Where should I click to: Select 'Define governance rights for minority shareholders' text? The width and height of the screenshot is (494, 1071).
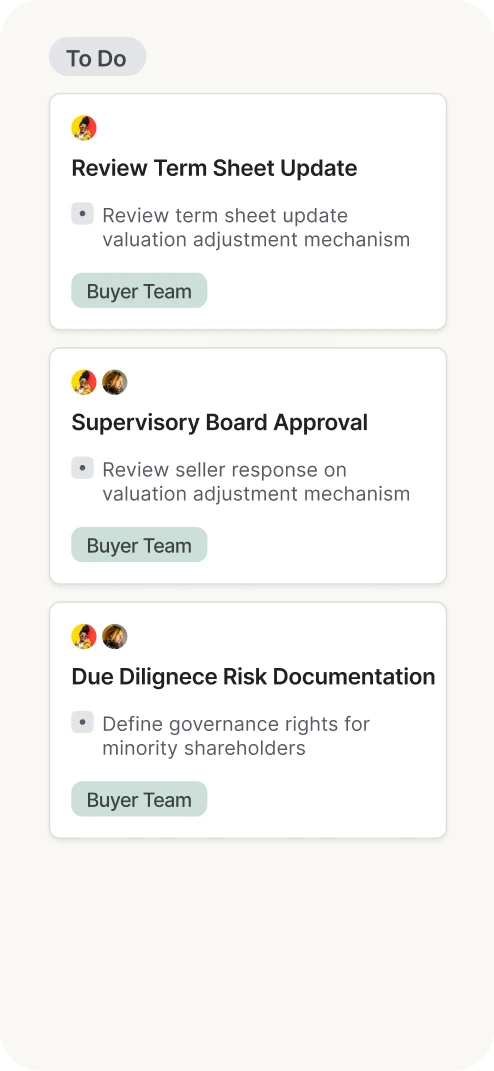236,736
